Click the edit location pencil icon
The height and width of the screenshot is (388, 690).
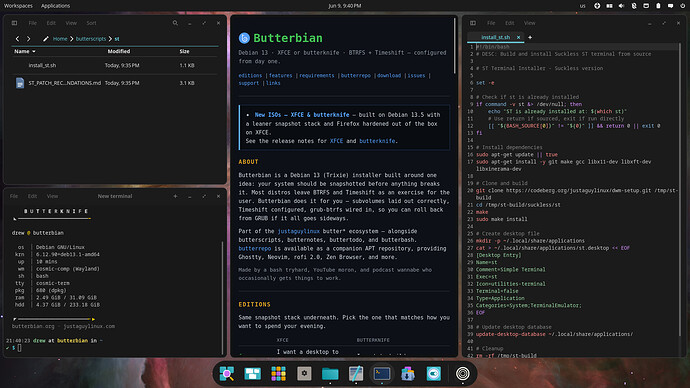coord(45,39)
